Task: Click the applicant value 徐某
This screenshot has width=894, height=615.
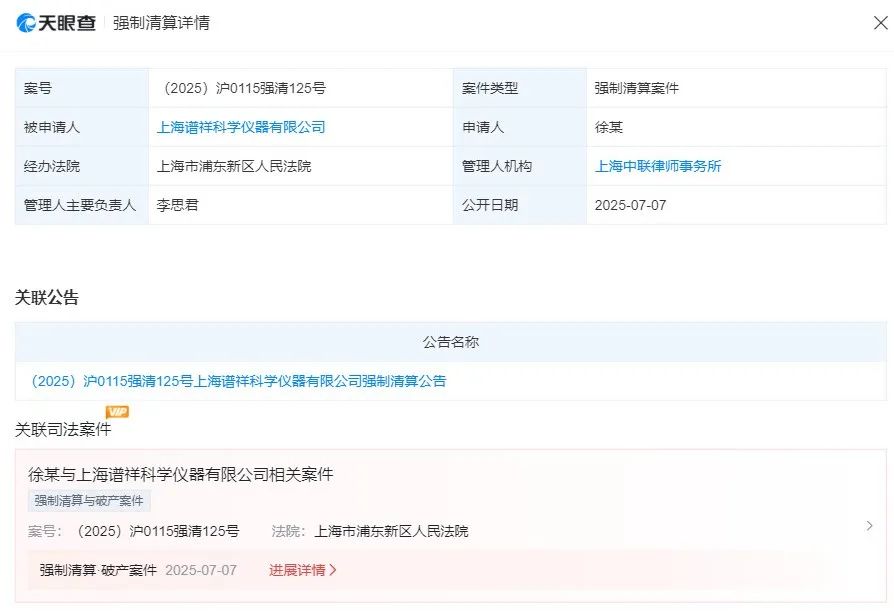Action: (608, 127)
